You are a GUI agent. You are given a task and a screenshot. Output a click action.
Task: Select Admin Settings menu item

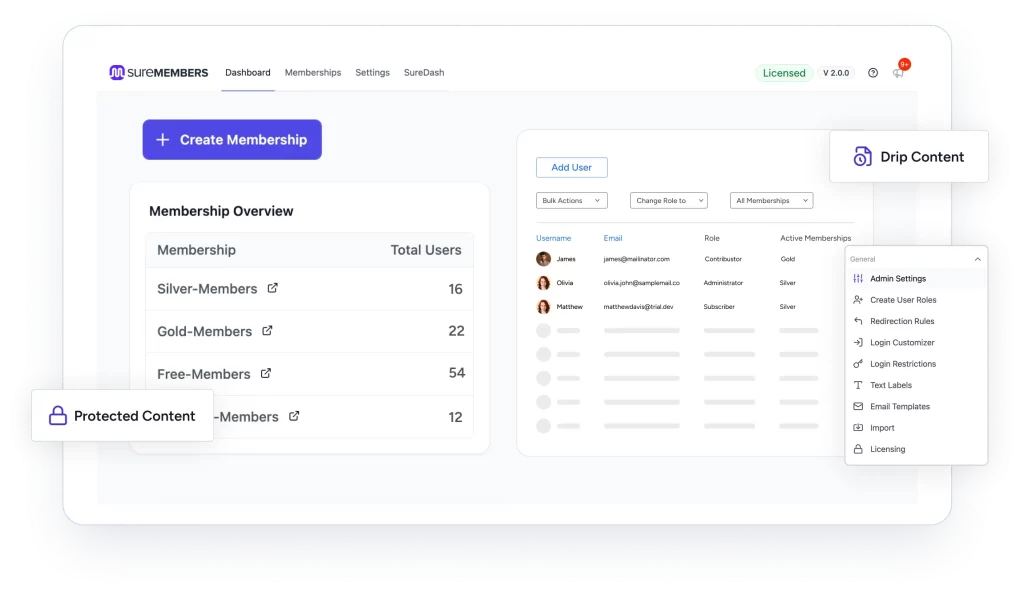point(917,278)
